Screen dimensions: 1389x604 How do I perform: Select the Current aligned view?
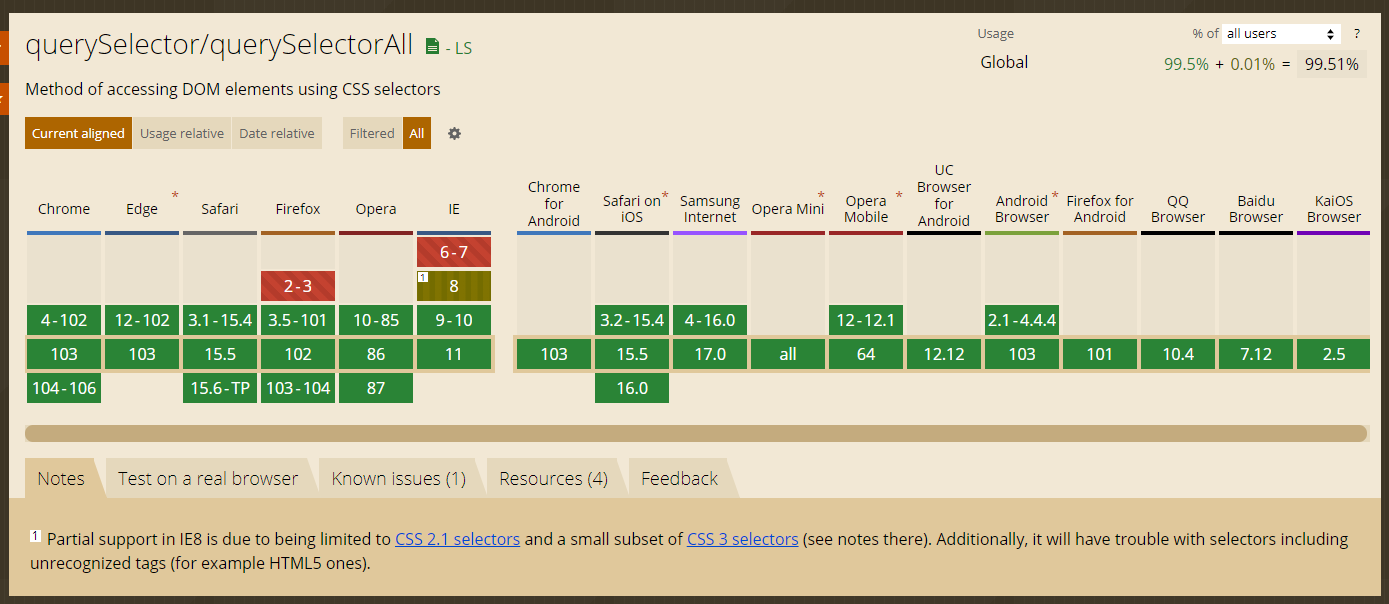(x=78, y=133)
